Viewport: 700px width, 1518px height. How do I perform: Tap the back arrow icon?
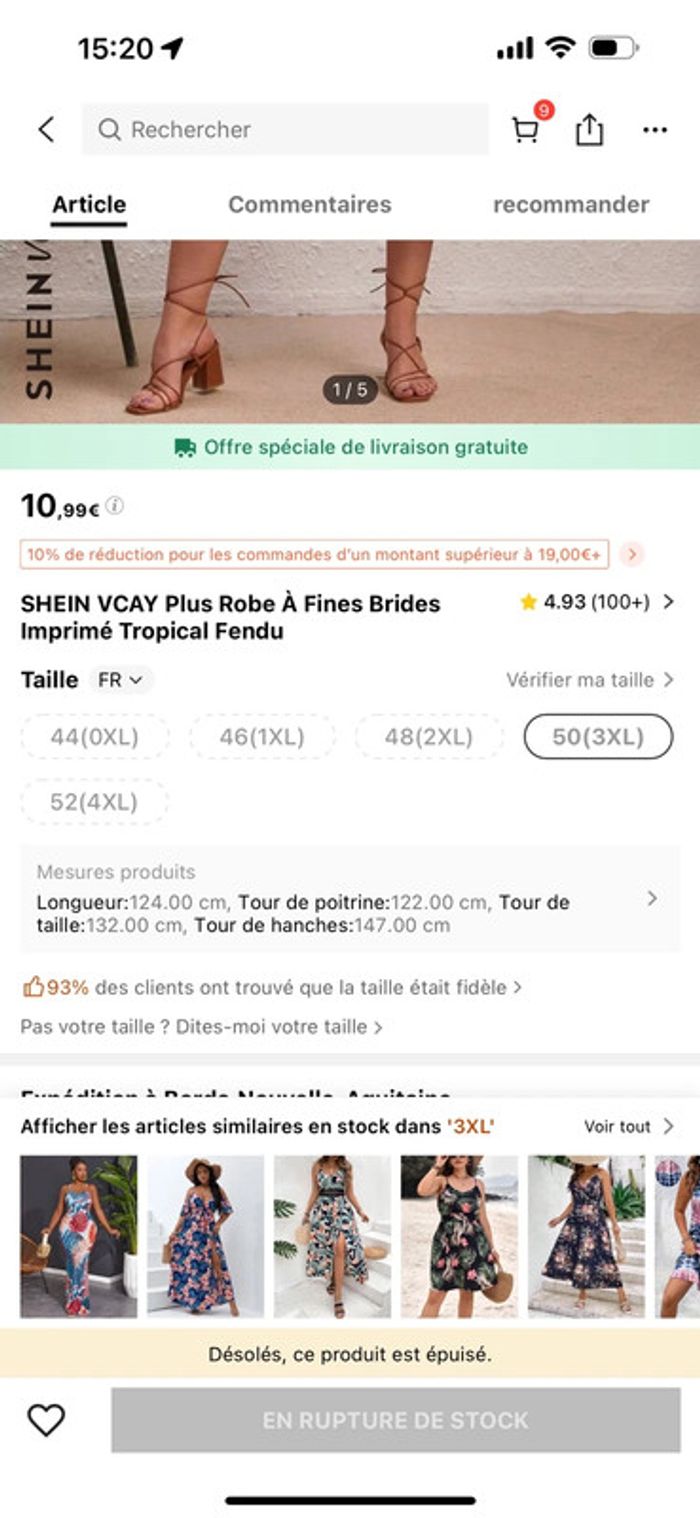tap(46, 129)
